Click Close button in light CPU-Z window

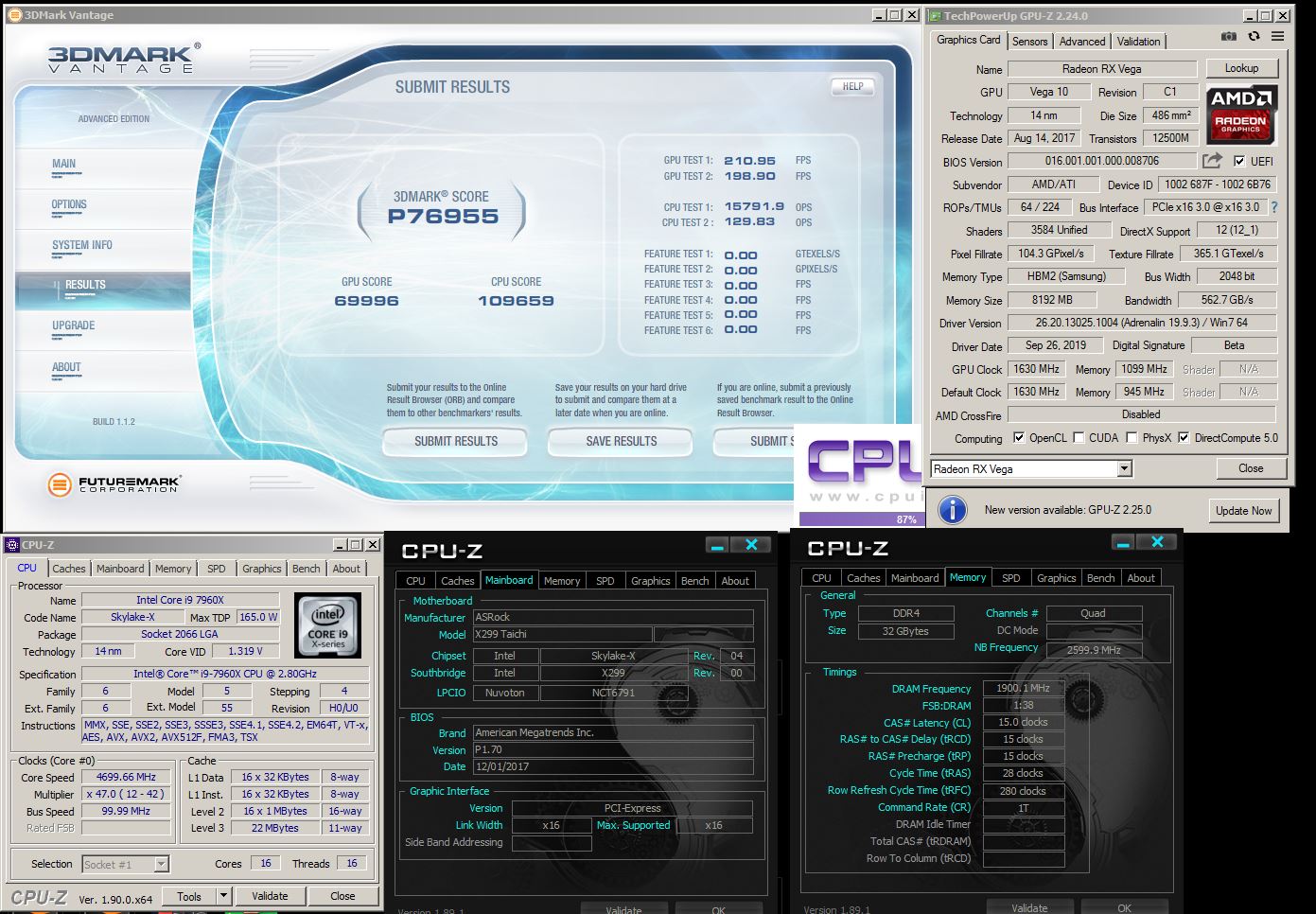tap(342, 896)
